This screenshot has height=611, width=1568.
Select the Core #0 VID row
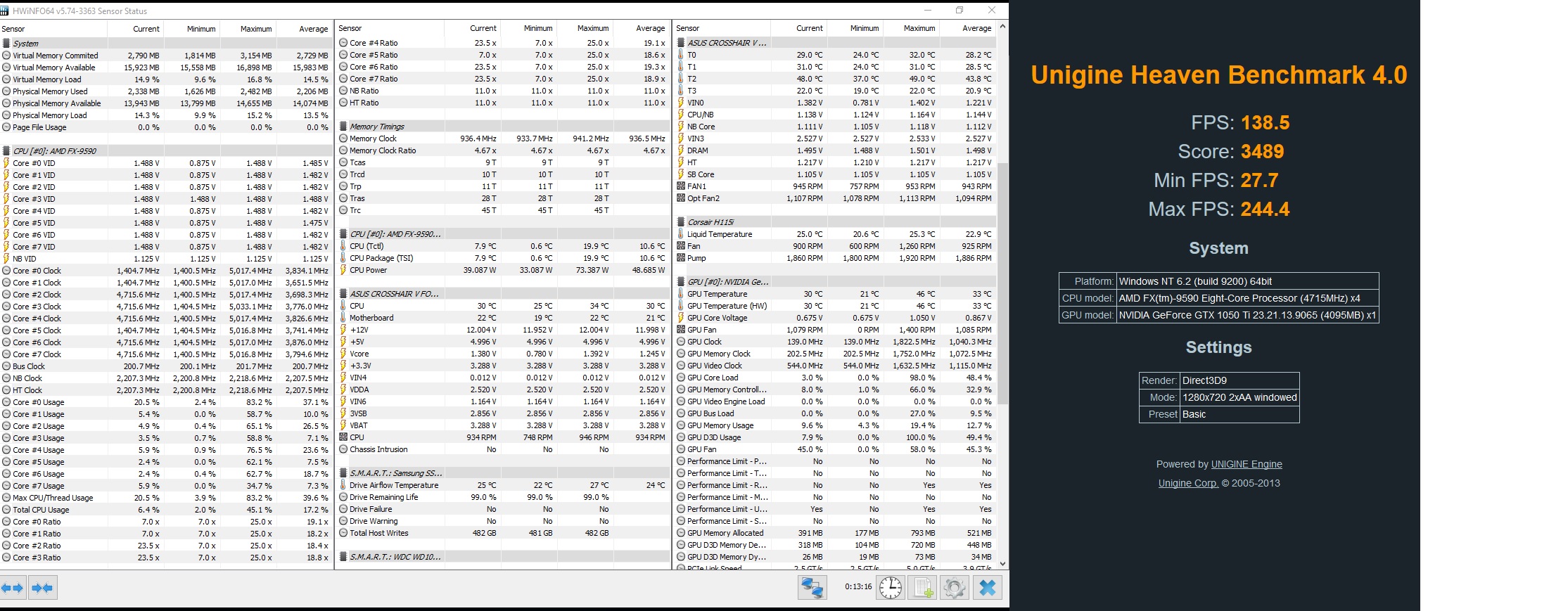point(165,163)
